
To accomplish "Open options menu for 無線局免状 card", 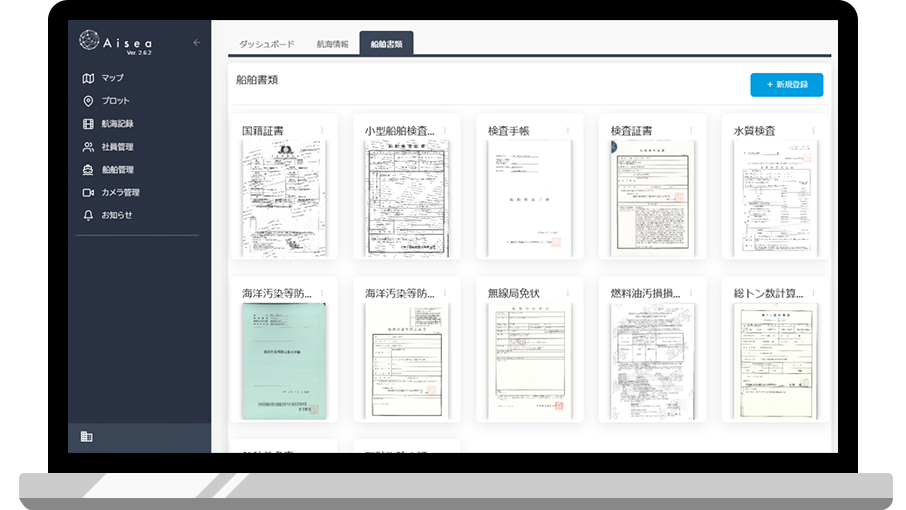I will tap(568, 293).
